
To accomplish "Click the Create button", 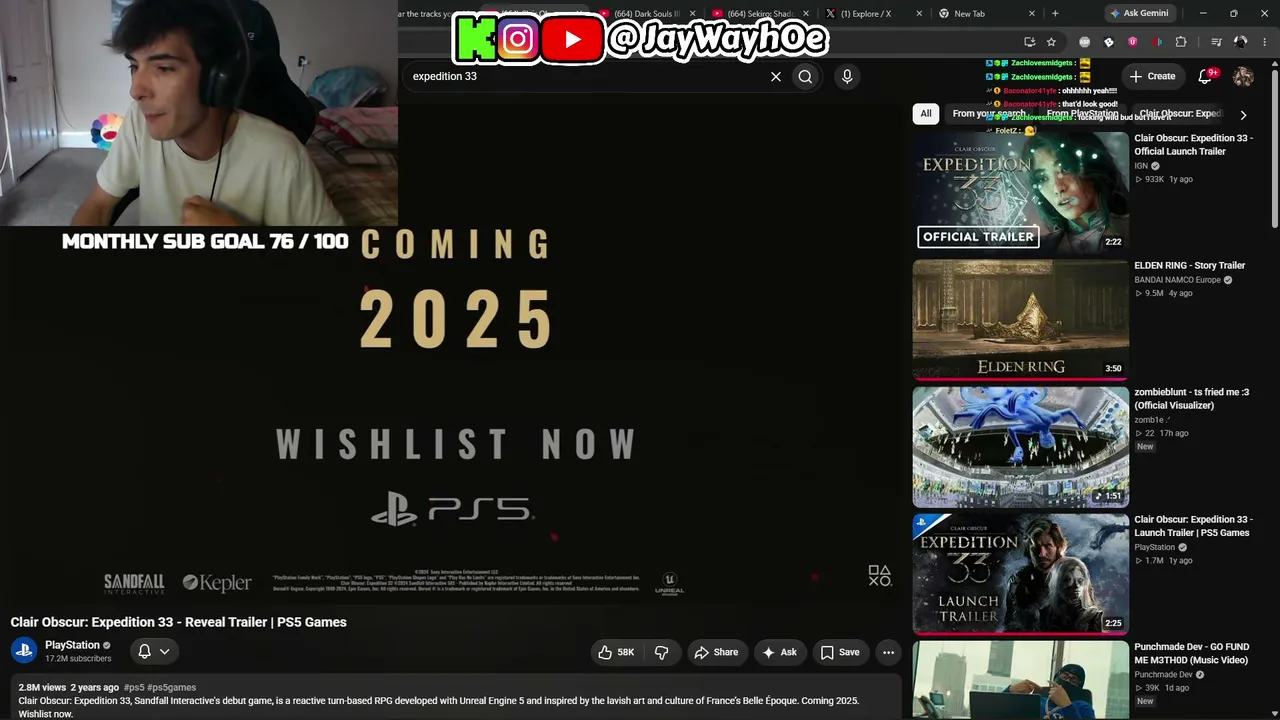I will (x=1152, y=76).
